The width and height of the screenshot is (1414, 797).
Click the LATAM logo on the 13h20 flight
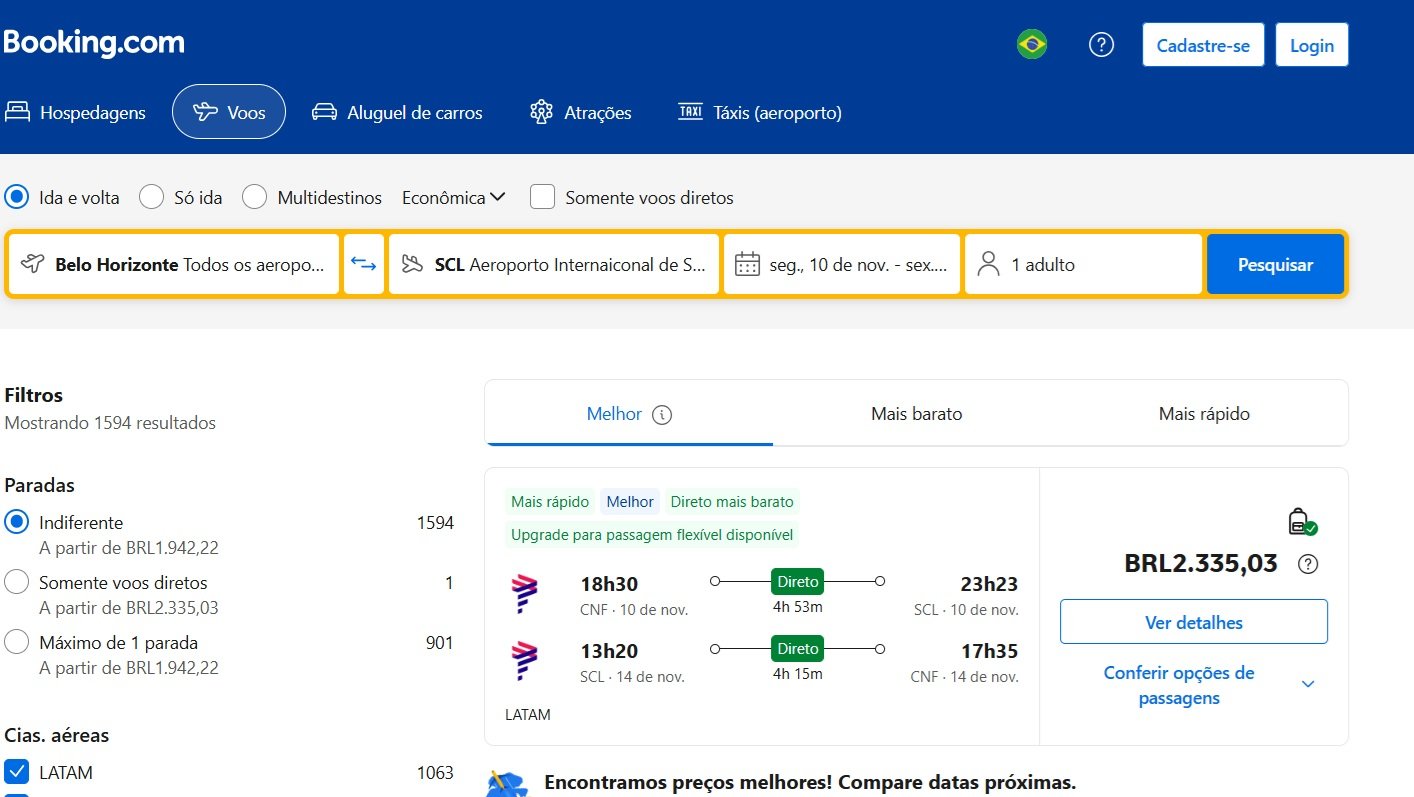(x=525, y=661)
